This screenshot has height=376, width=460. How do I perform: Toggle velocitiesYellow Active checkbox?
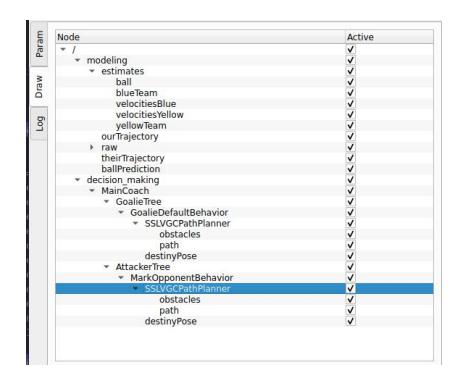(x=351, y=115)
